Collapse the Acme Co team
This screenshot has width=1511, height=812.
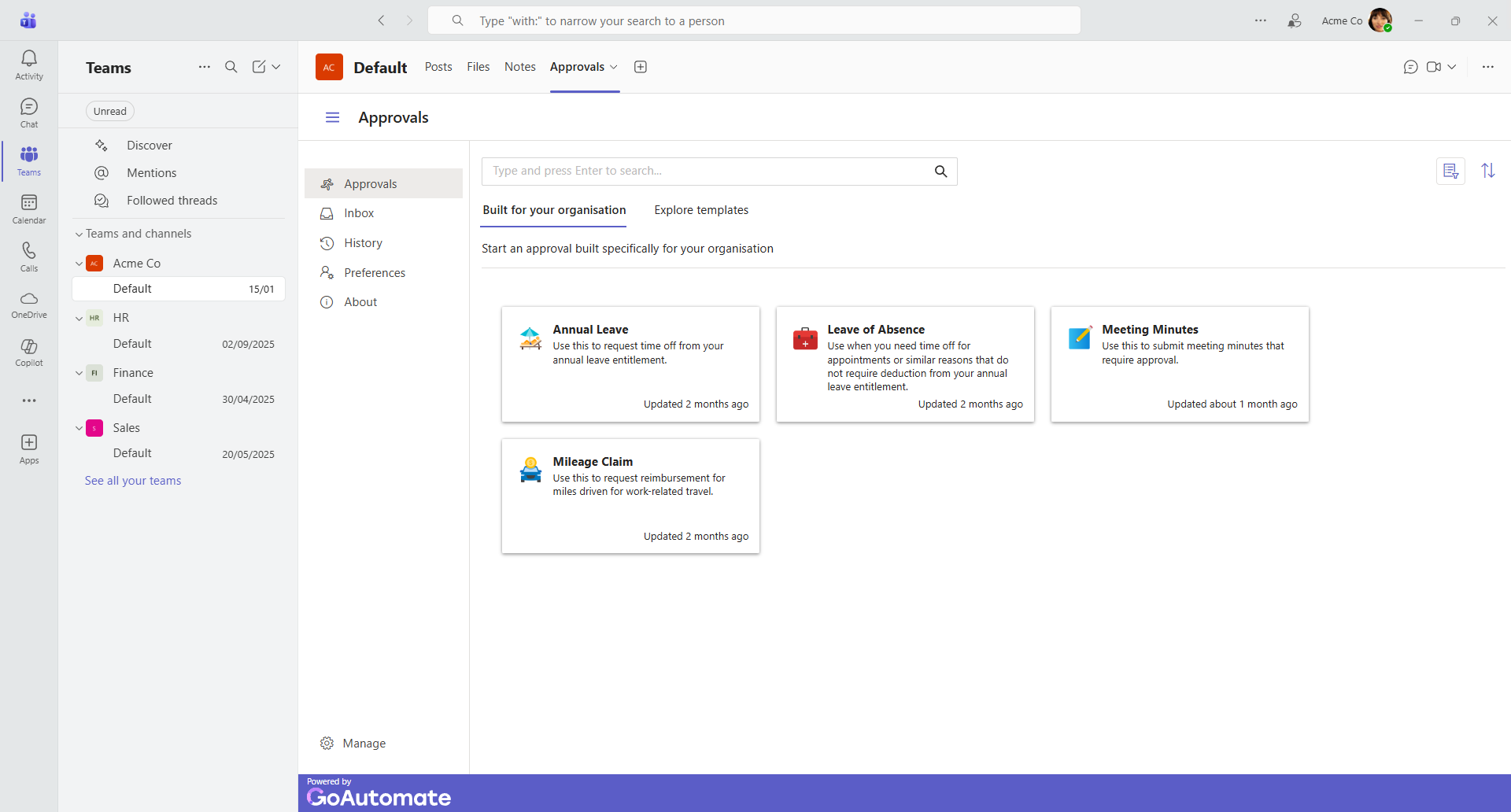[79, 264]
